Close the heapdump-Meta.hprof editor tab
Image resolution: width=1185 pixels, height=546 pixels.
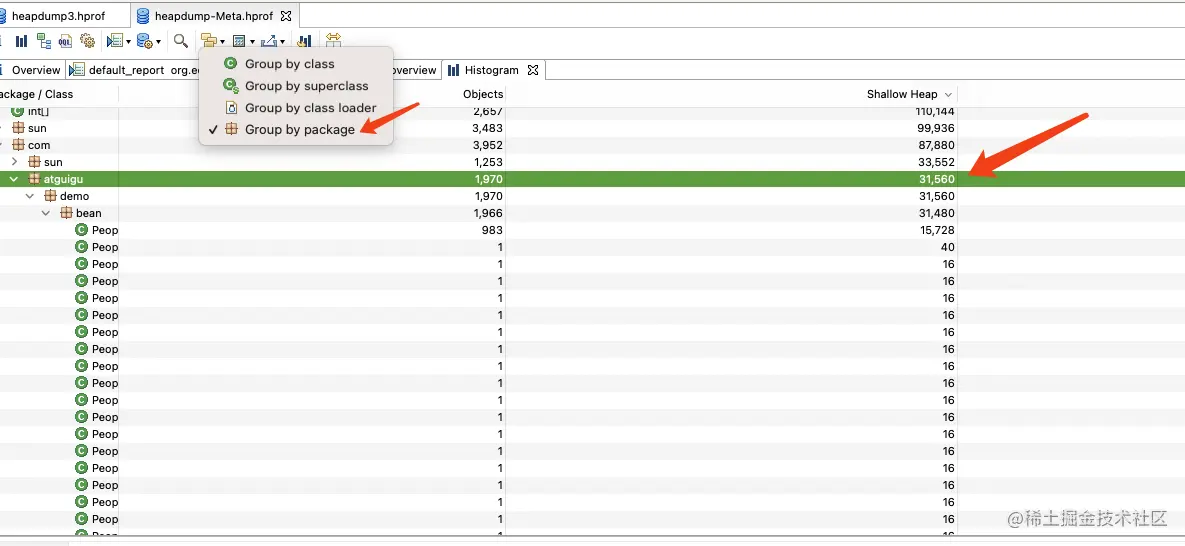[286, 15]
